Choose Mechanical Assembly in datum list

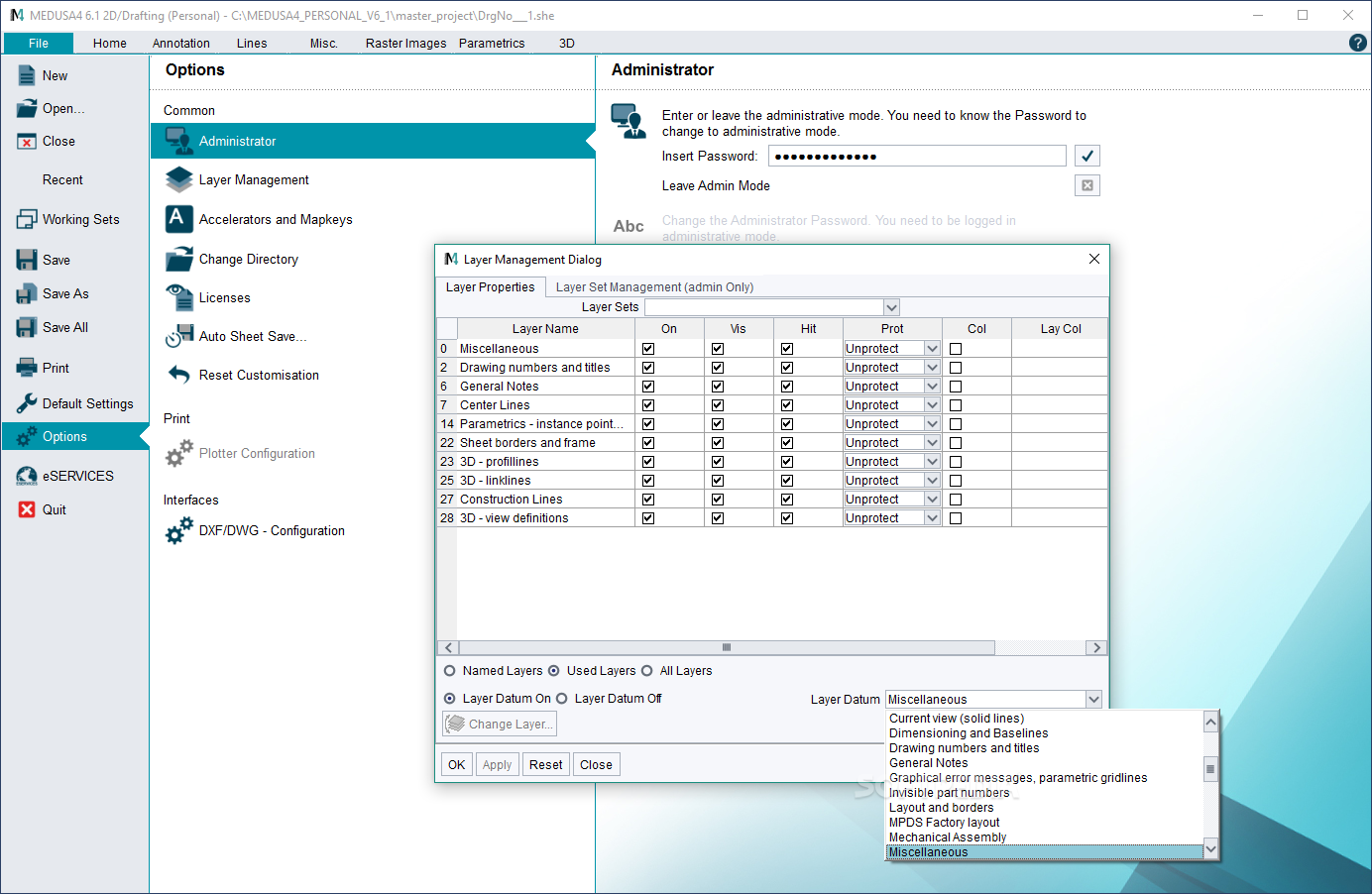(x=948, y=838)
